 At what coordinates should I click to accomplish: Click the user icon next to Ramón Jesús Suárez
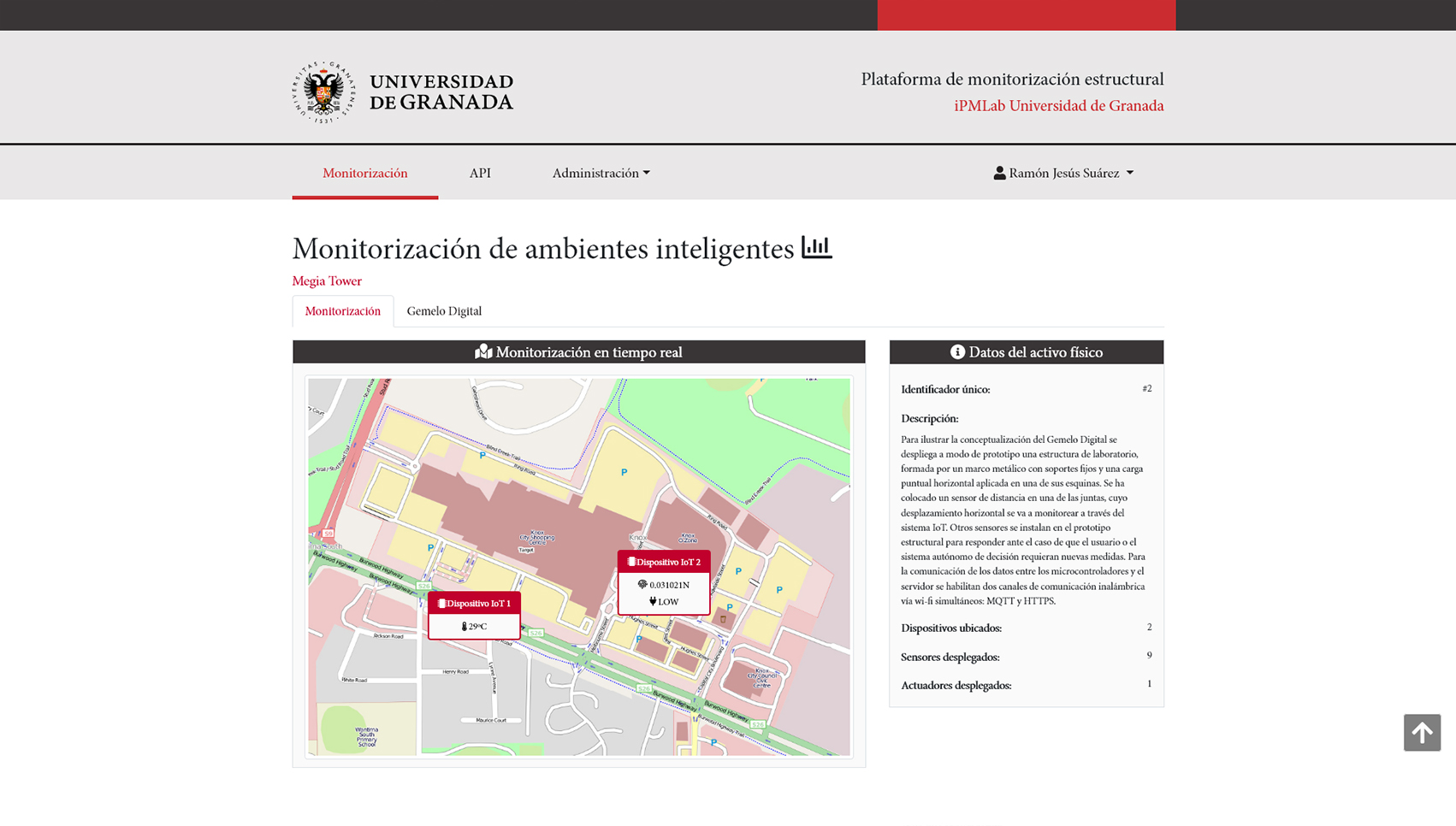click(x=998, y=173)
